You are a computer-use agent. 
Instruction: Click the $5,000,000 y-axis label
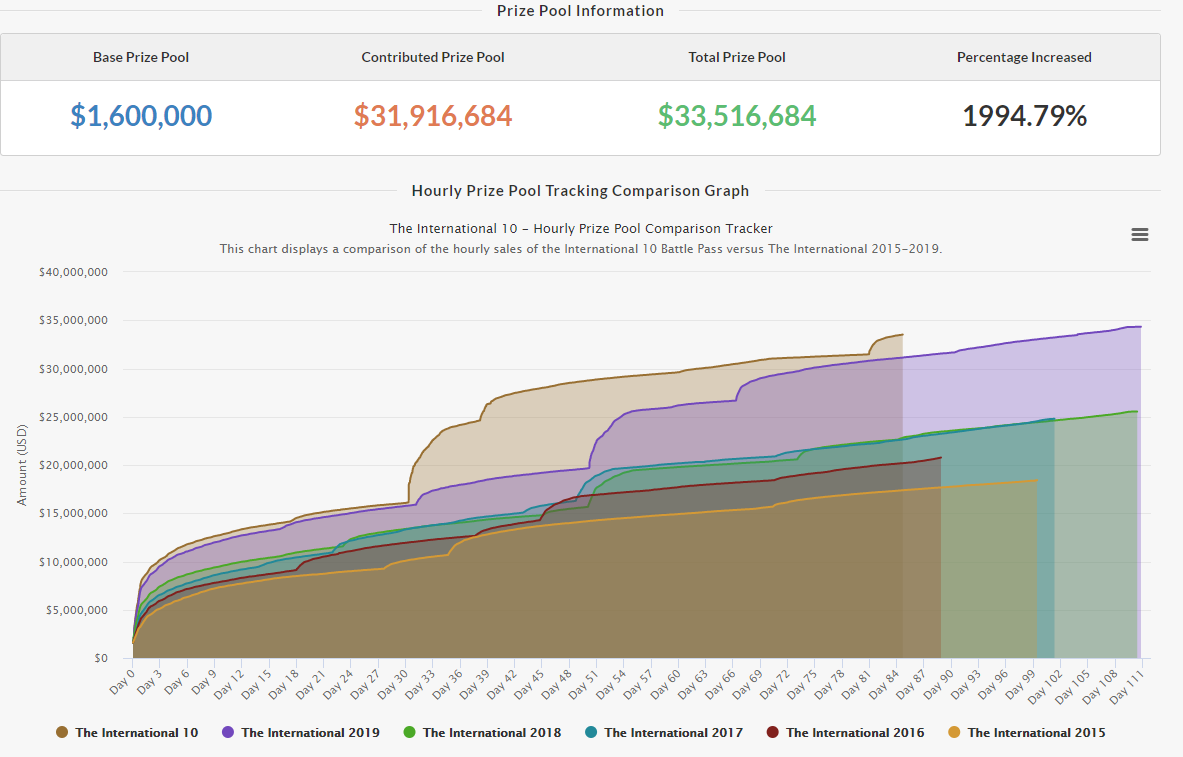click(x=77, y=610)
